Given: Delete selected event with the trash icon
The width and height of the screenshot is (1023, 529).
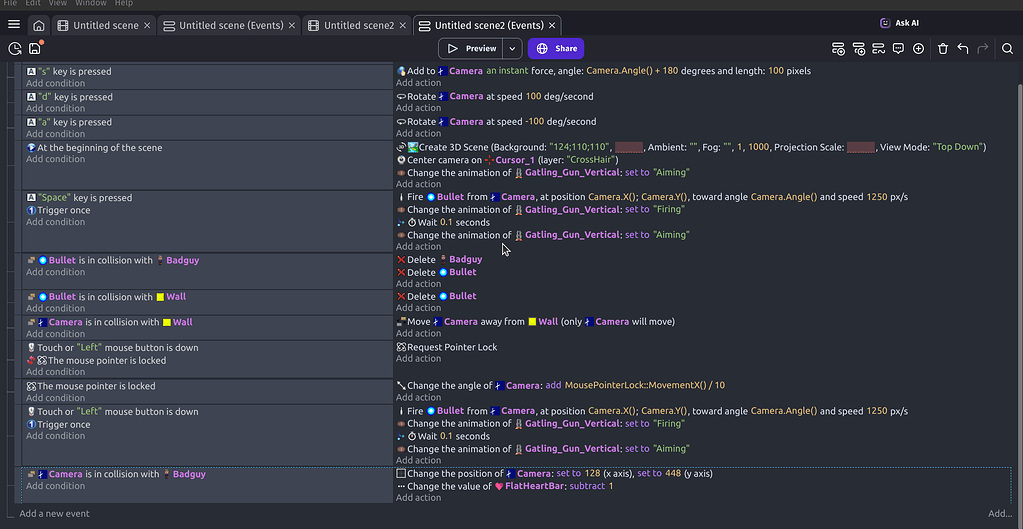Looking at the screenshot, I should [x=943, y=48].
